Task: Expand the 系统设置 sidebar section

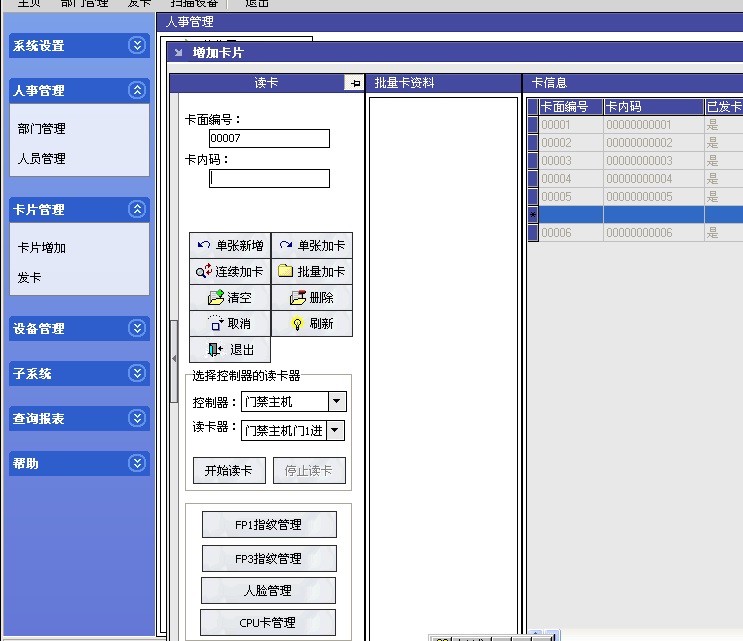Action: click(x=137, y=45)
